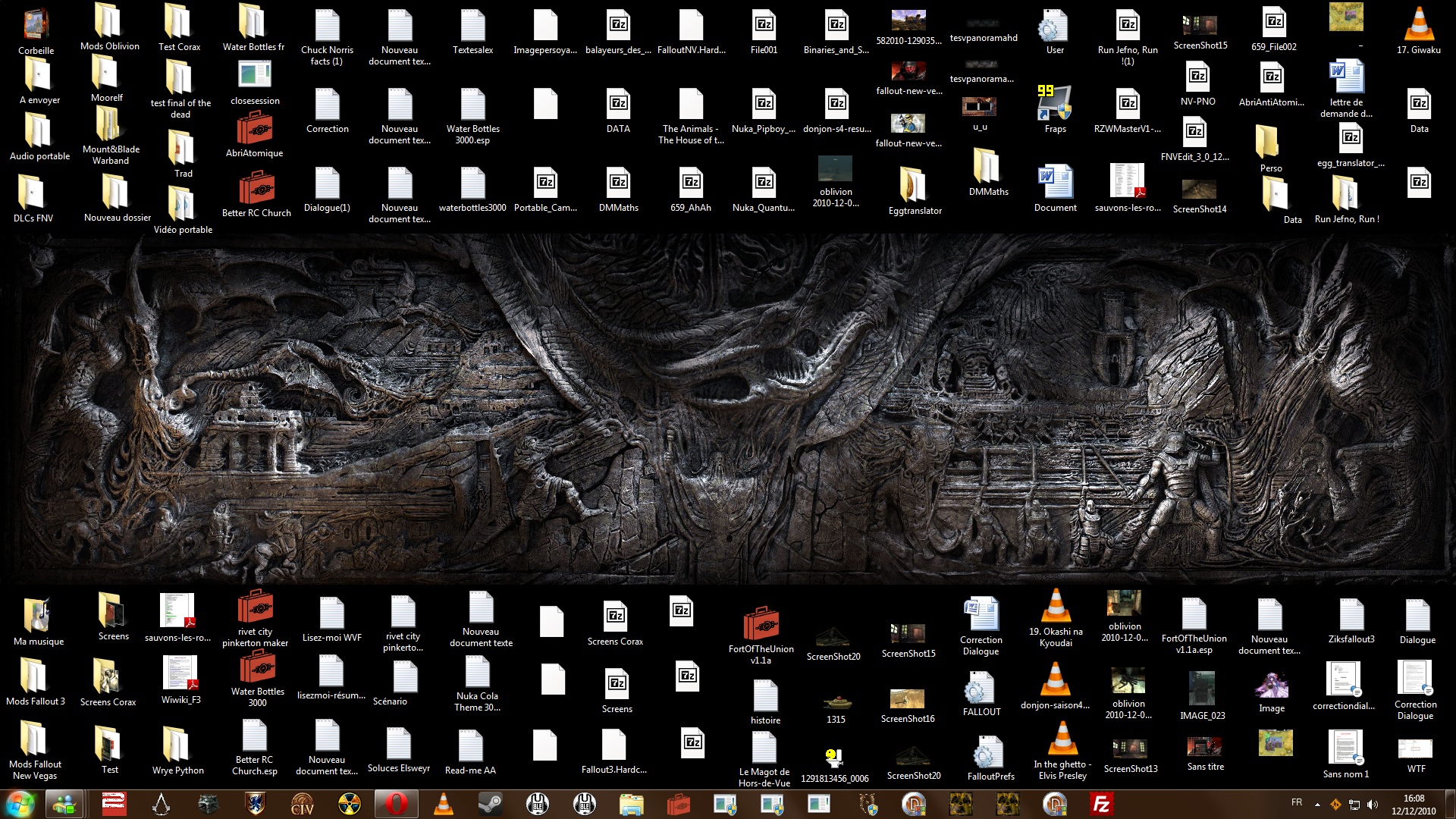The height and width of the screenshot is (819, 1456).
Task: Select the Water Bottles 3000.esp file
Action: 472,115
